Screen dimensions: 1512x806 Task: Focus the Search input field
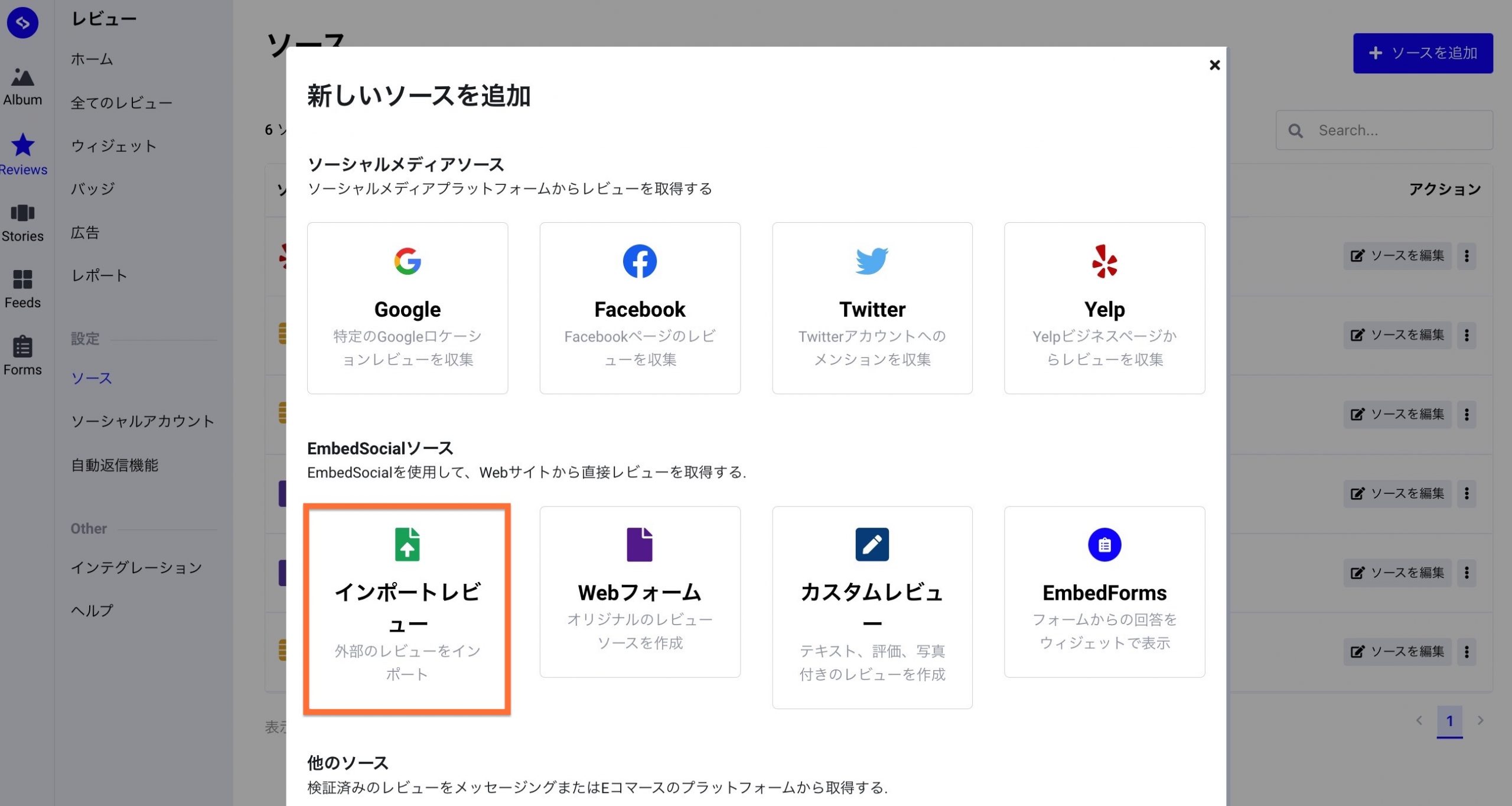(1384, 130)
